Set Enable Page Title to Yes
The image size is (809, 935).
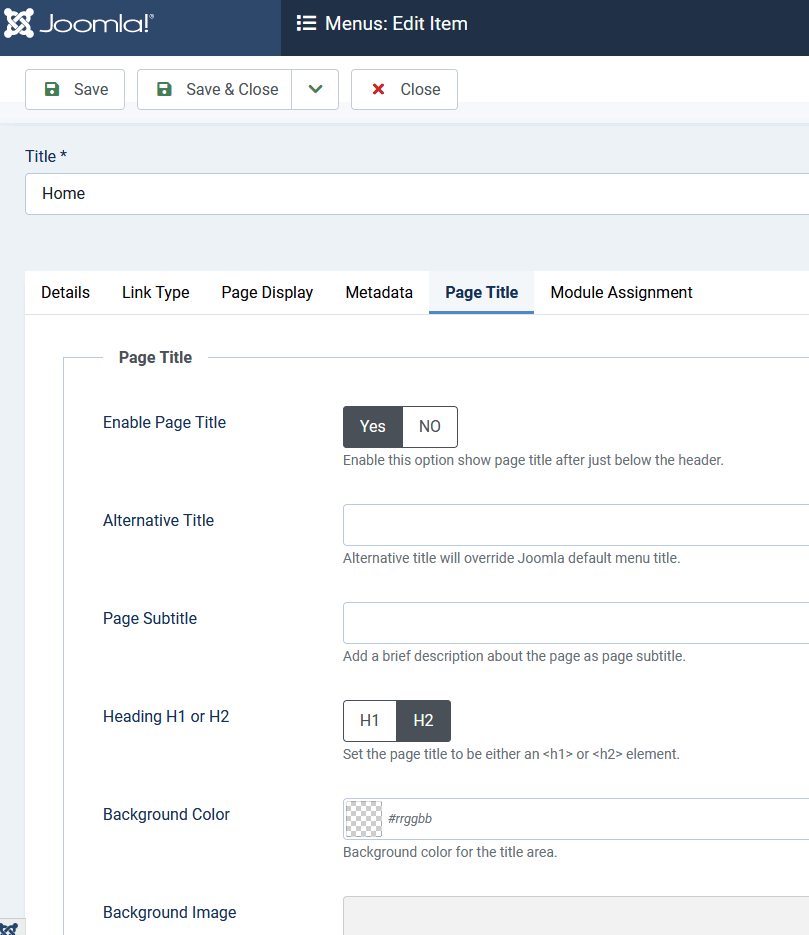pyautogui.click(x=372, y=426)
